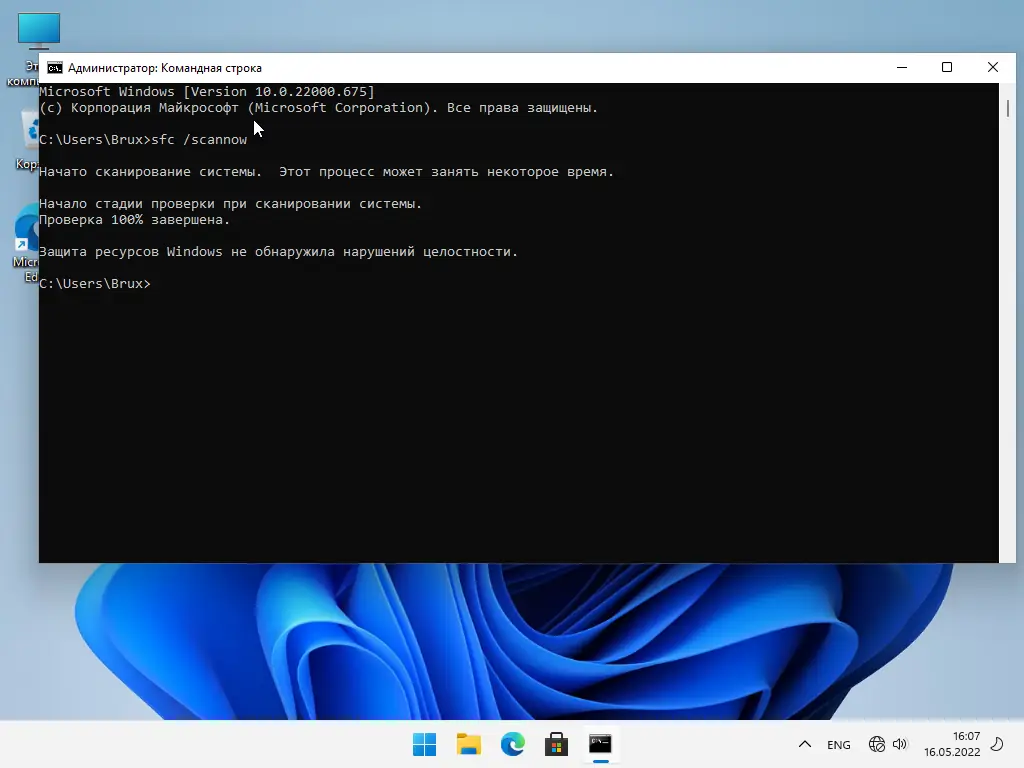Open File Explorer from the taskbar
Viewport: 1024px width, 768px height.
[x=468, y=744]
